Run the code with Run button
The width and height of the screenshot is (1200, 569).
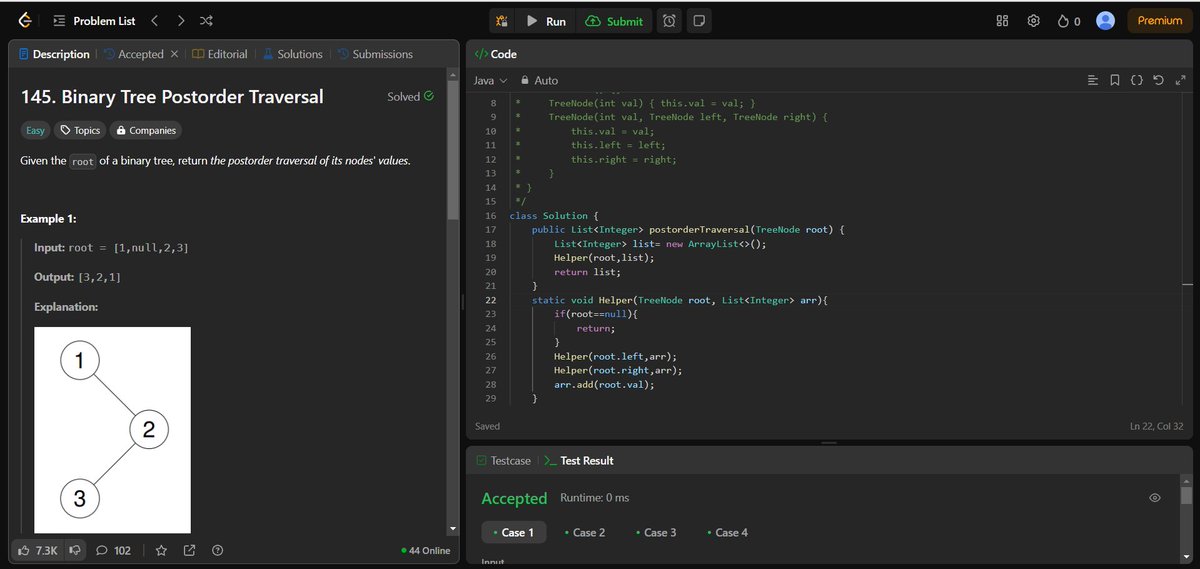546,21
